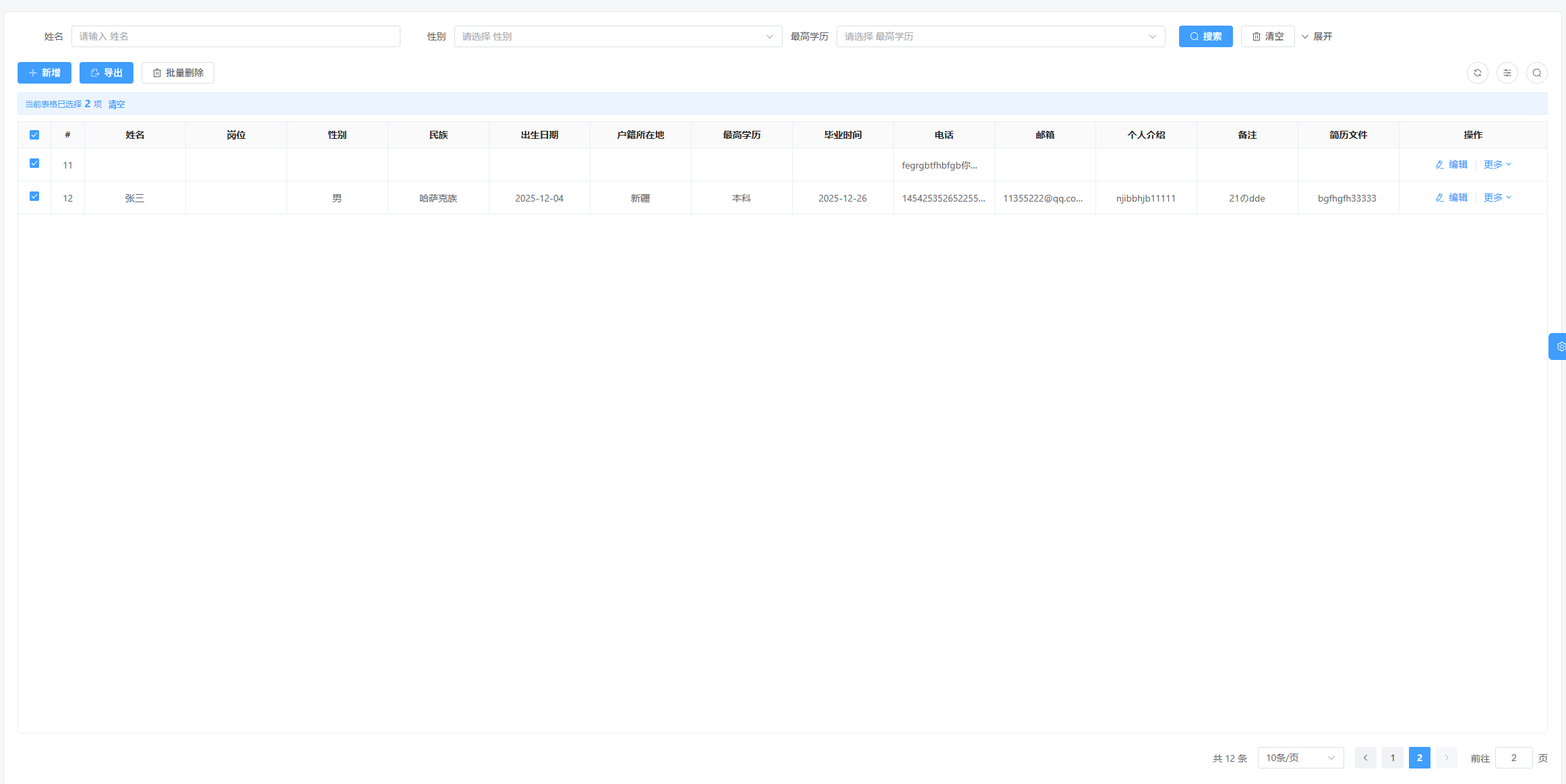Uncheck the row 11 checkbox

34,163
